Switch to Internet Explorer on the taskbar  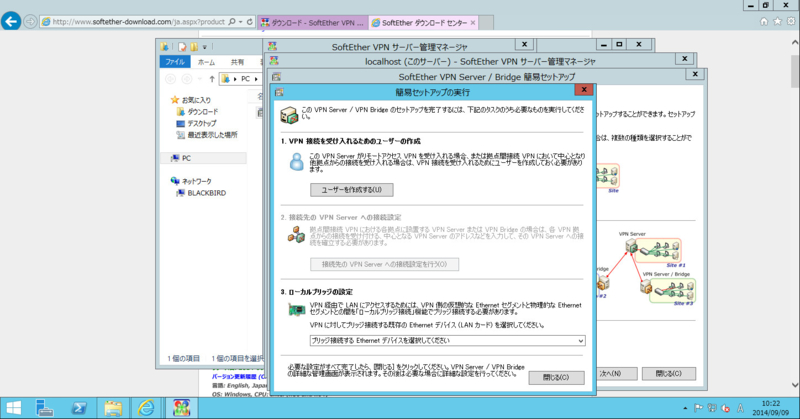click(x=146, y=408)
